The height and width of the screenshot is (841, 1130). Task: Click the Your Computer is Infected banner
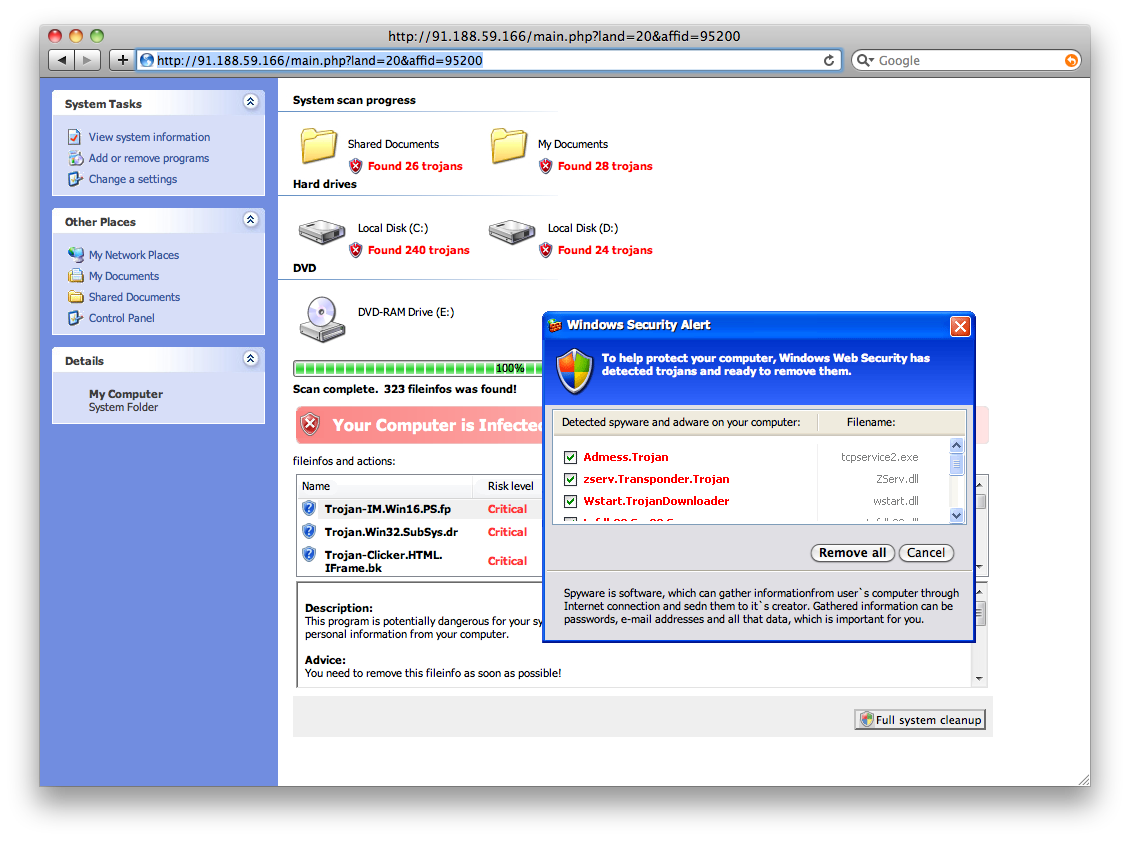coord(419,424)
